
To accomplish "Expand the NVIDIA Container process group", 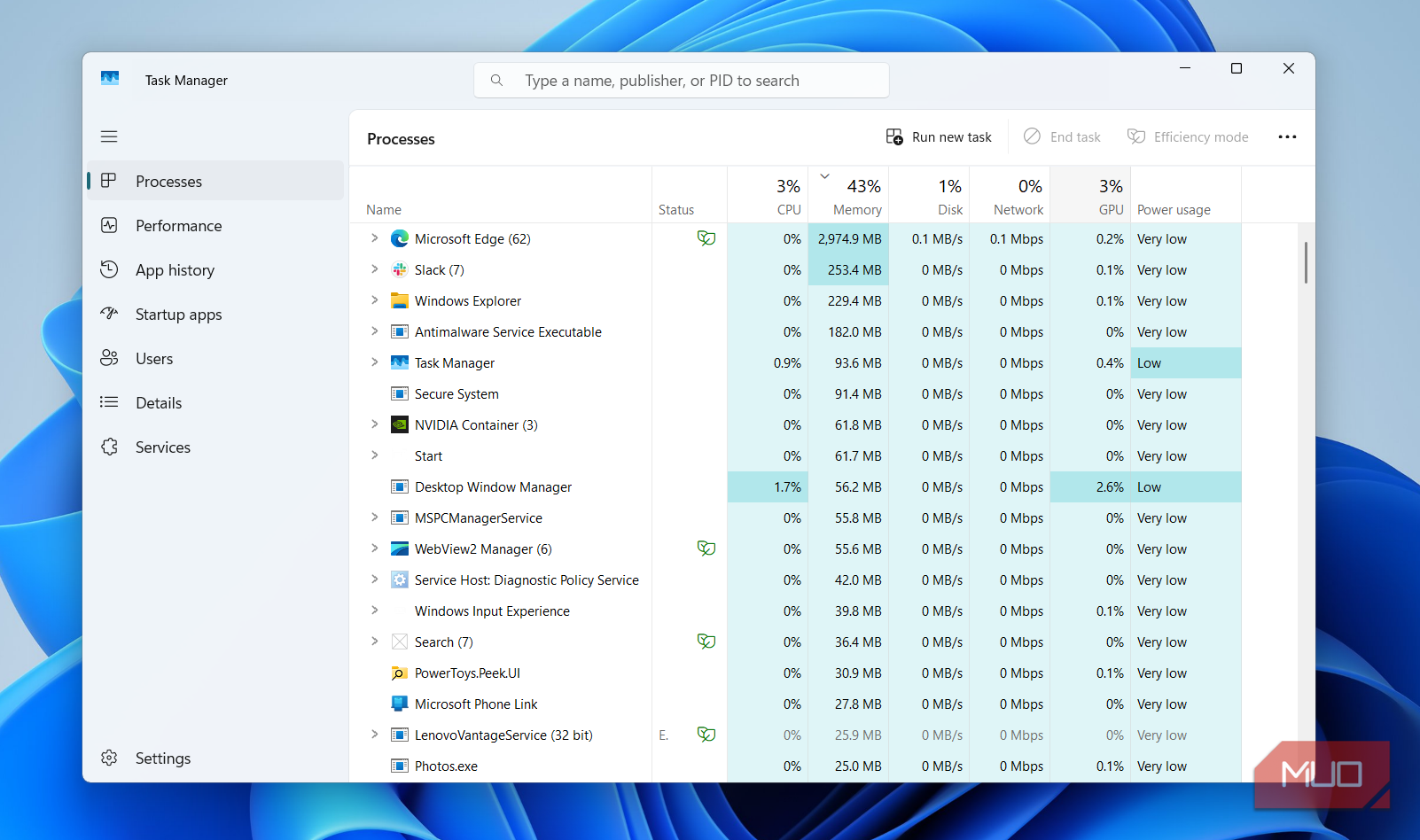I will (375, 424).
